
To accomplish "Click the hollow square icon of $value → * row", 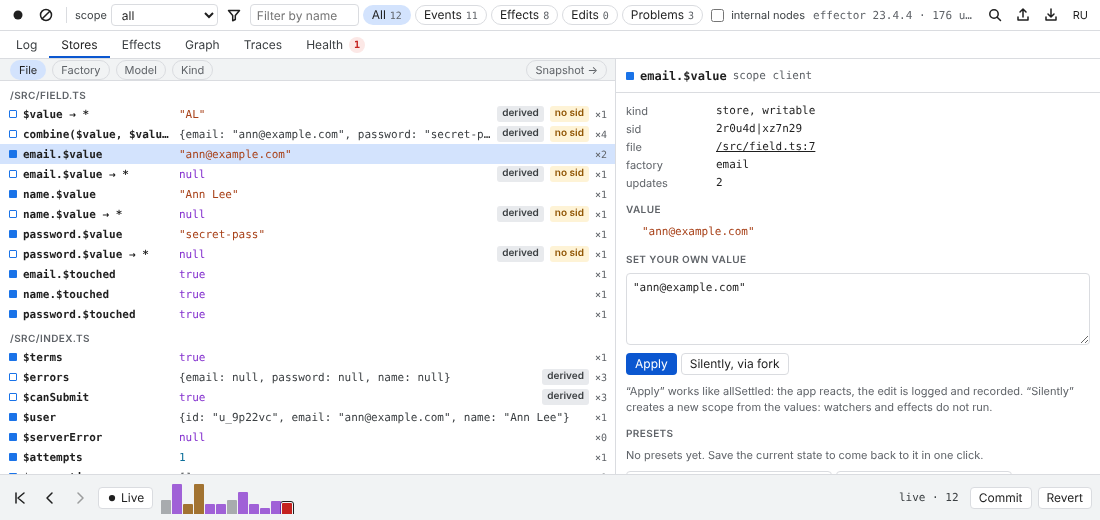I will (13, 114).
